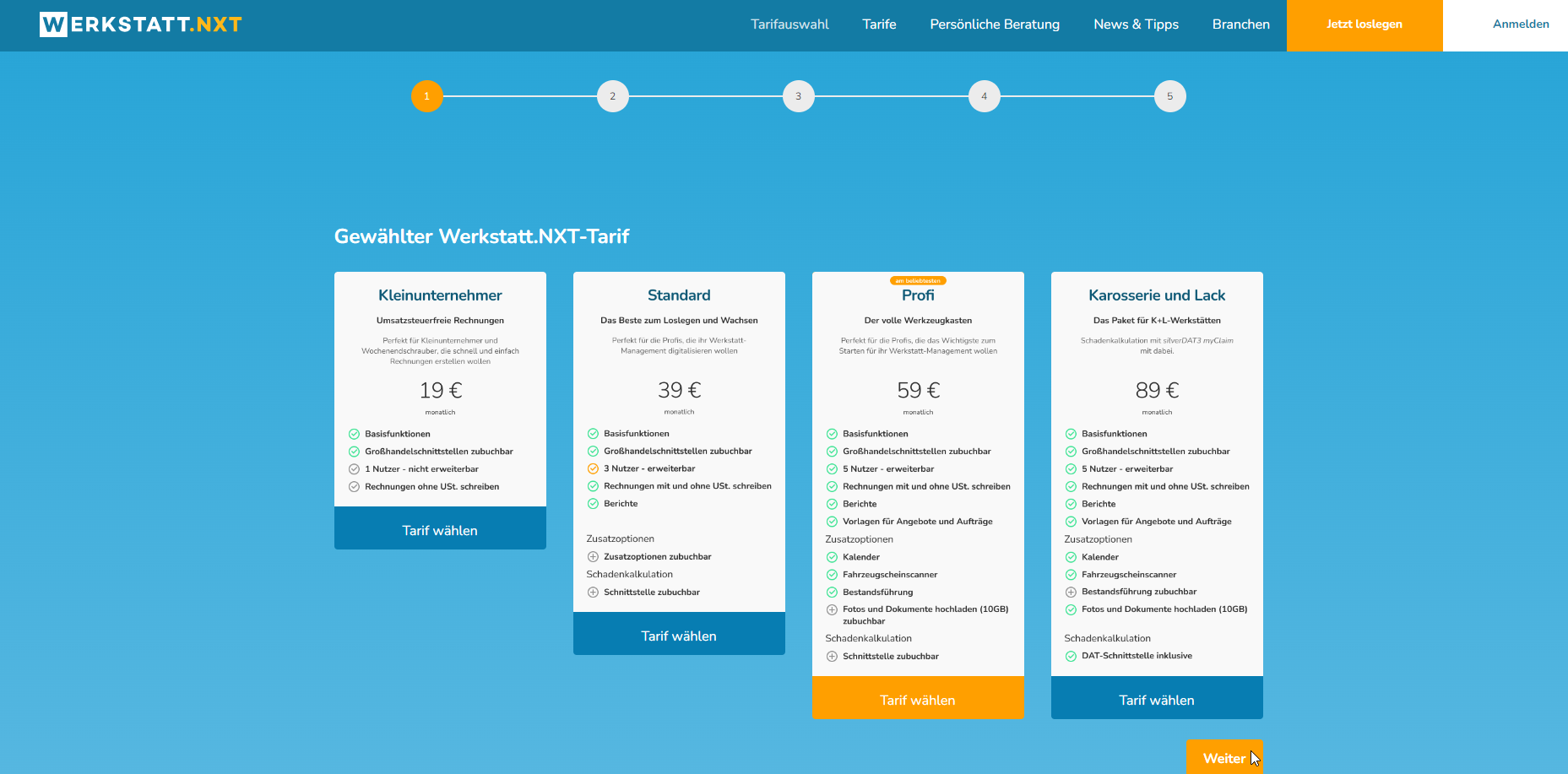Viewport: 1568px width, 774px height.
Task: Click check icon beside Berichte in Karosserie card
Action: (x=1071, y=504)
